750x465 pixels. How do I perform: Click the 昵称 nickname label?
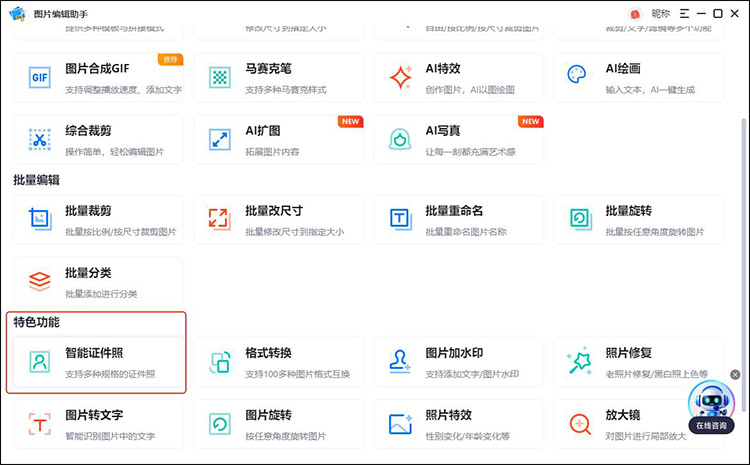661,14
